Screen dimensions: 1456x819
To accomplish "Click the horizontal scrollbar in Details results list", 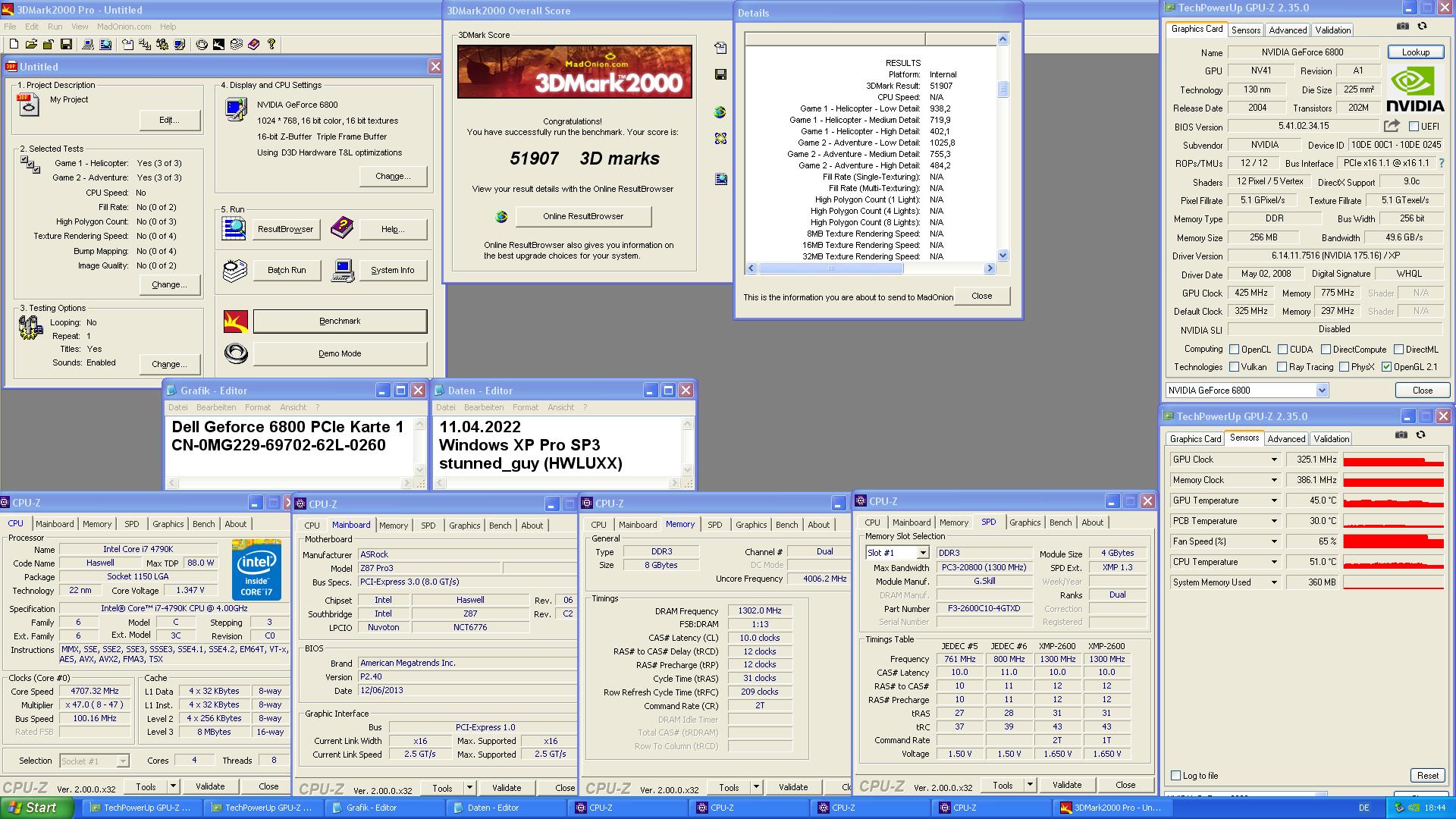I will point(871,268).
